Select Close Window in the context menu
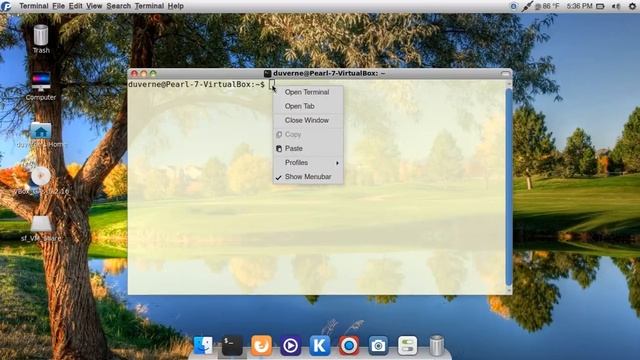Image resolution: width=640 pixels, height=360 pixels. (308, 120)
